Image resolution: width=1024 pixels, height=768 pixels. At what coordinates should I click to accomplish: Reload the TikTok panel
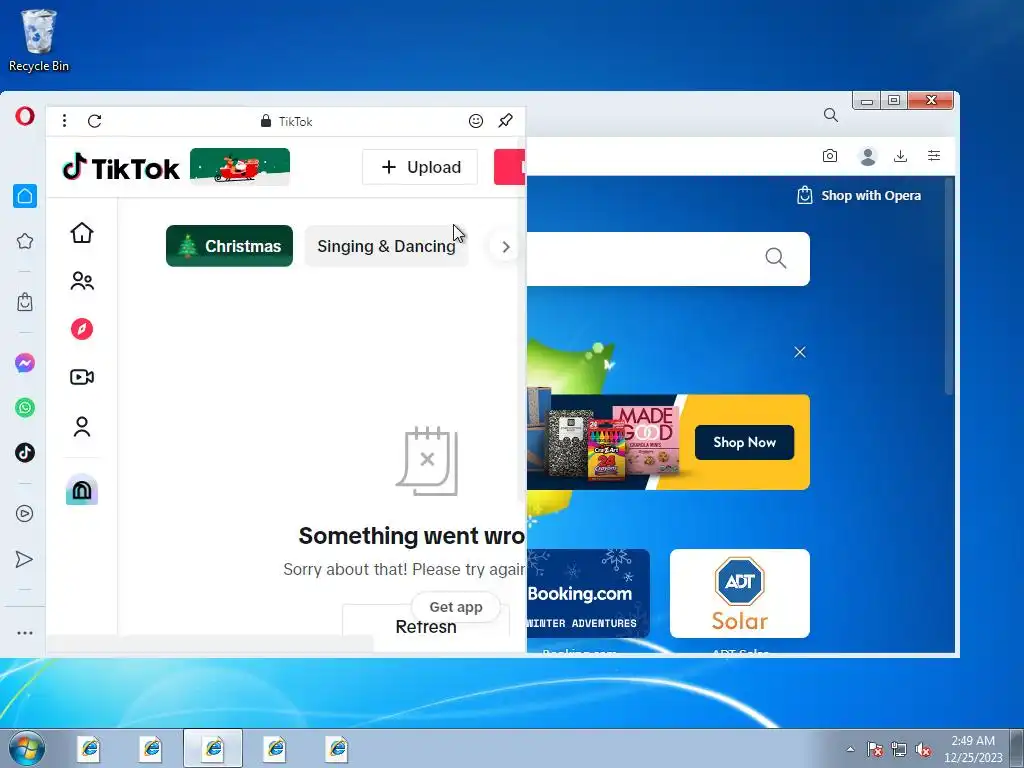[x=95, y=121]
